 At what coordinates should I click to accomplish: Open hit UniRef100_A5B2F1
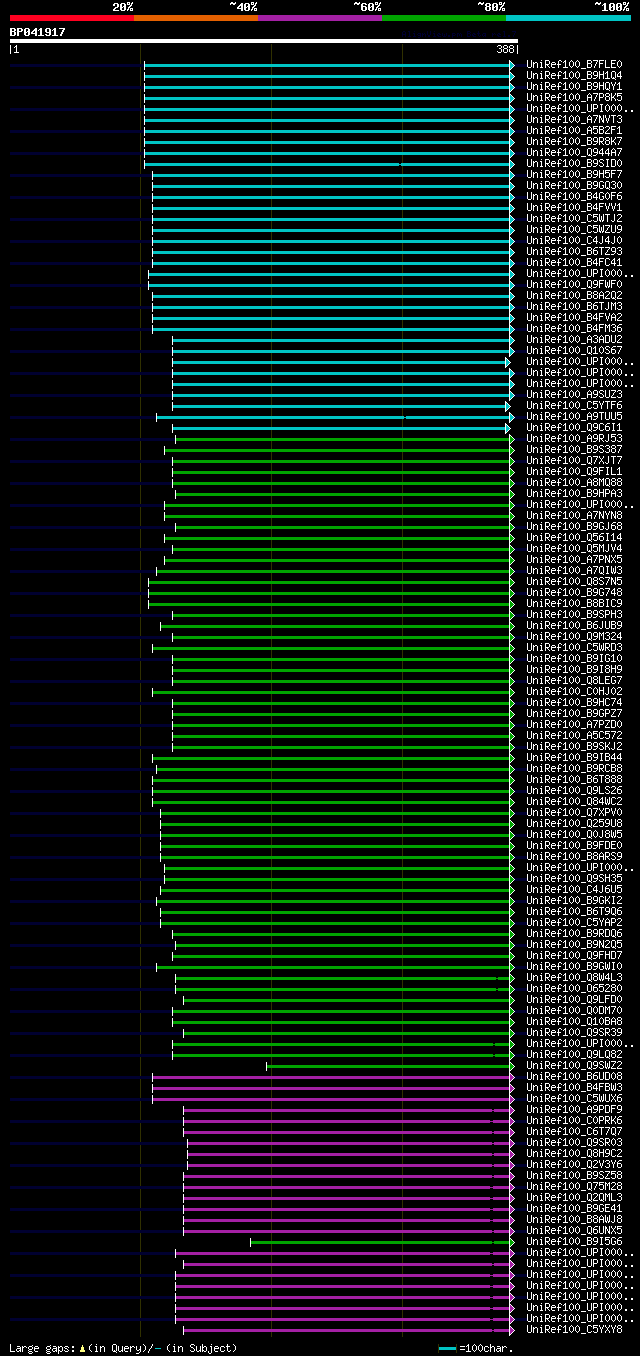coord(574,131)
